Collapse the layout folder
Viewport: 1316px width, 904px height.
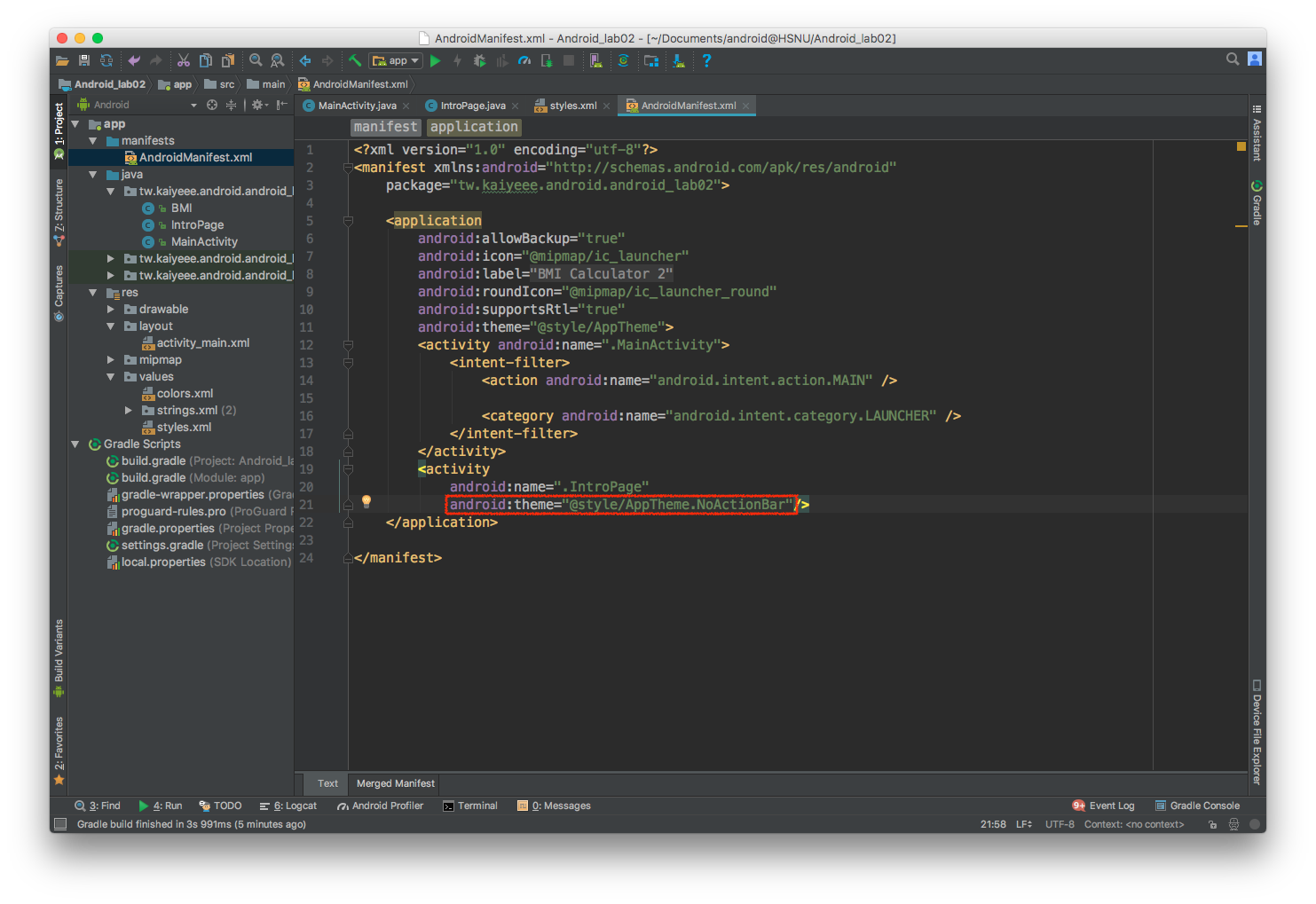click(111, 326)
